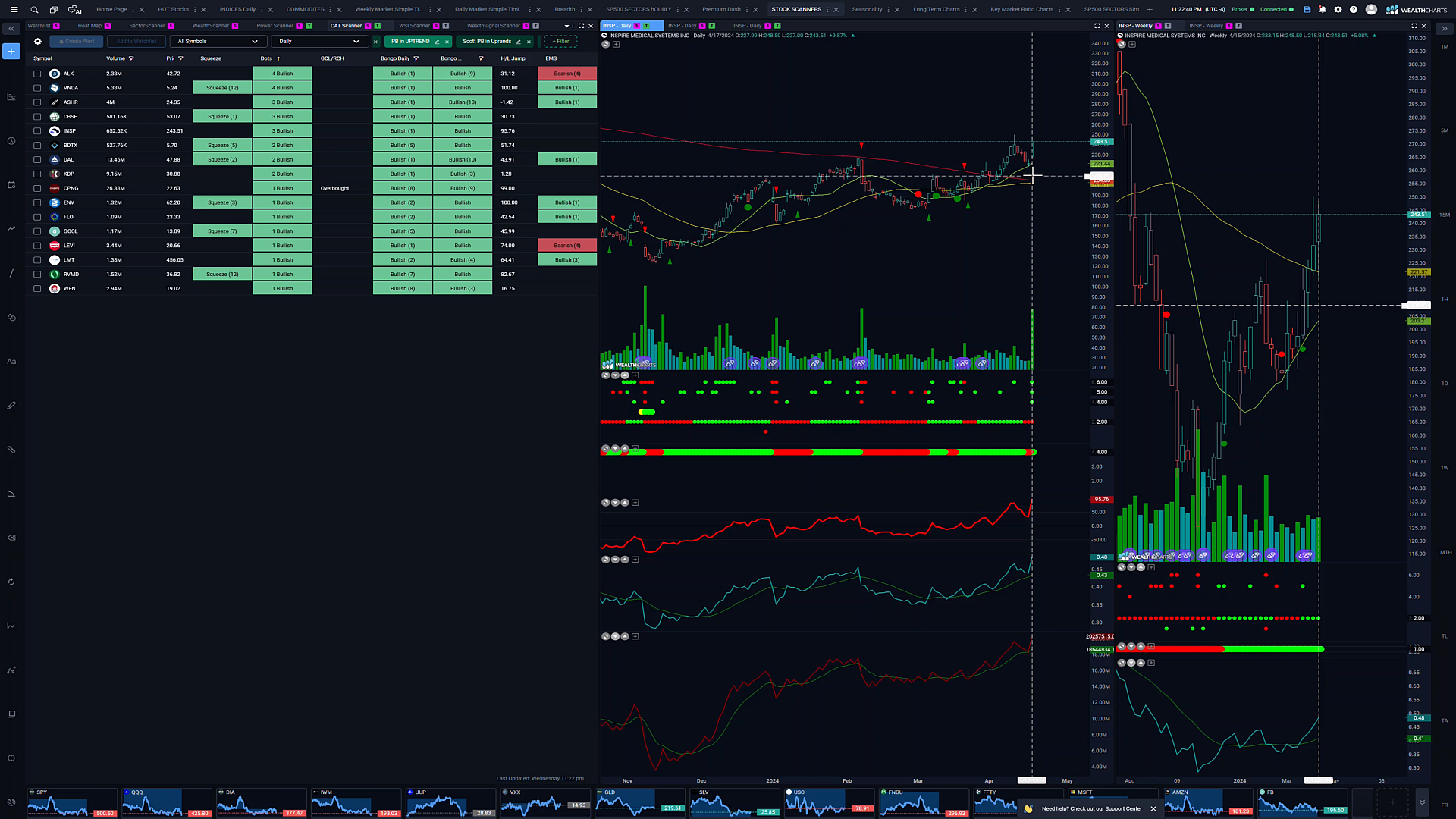Click the + Filter button
Image resolution: width=1456 pixels, height=819 pixels.
[560, 42]
